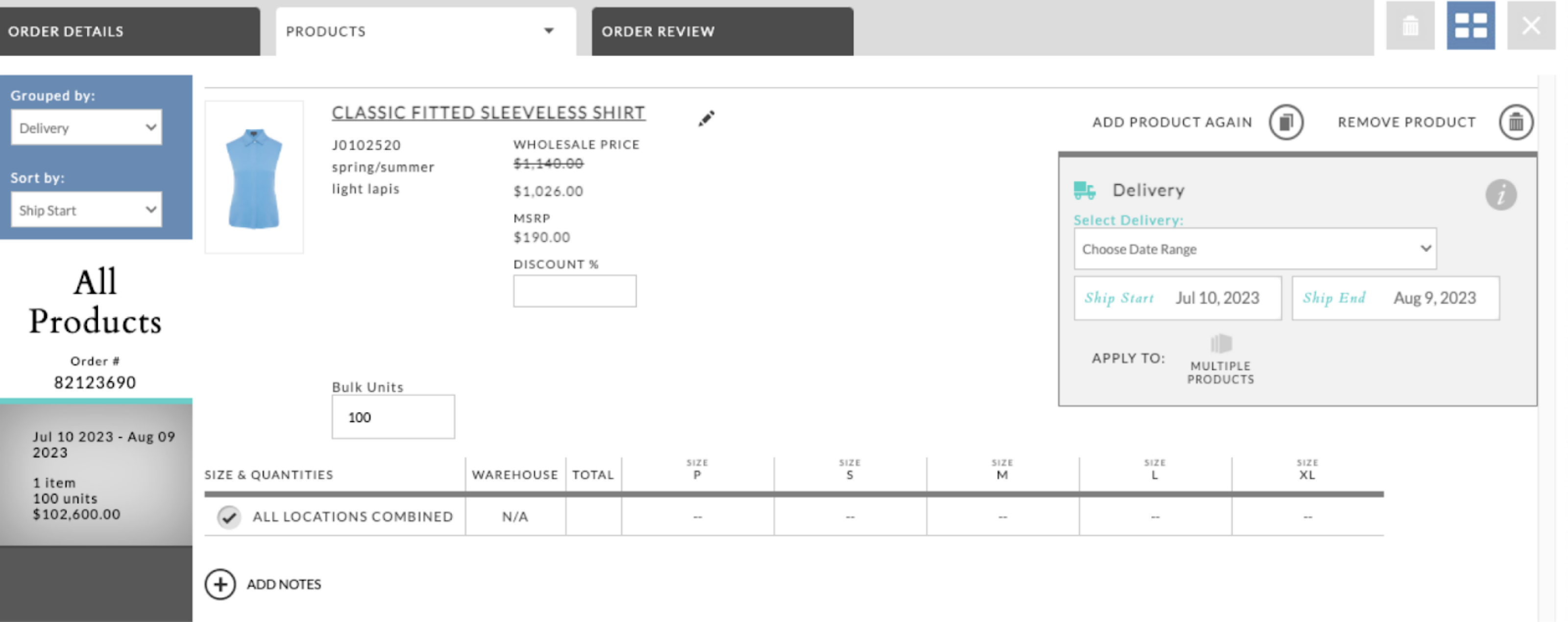The width and height of the screenshot is (1568, 622).
Task: Go to Order Review tab
Action: coord(722,31)
